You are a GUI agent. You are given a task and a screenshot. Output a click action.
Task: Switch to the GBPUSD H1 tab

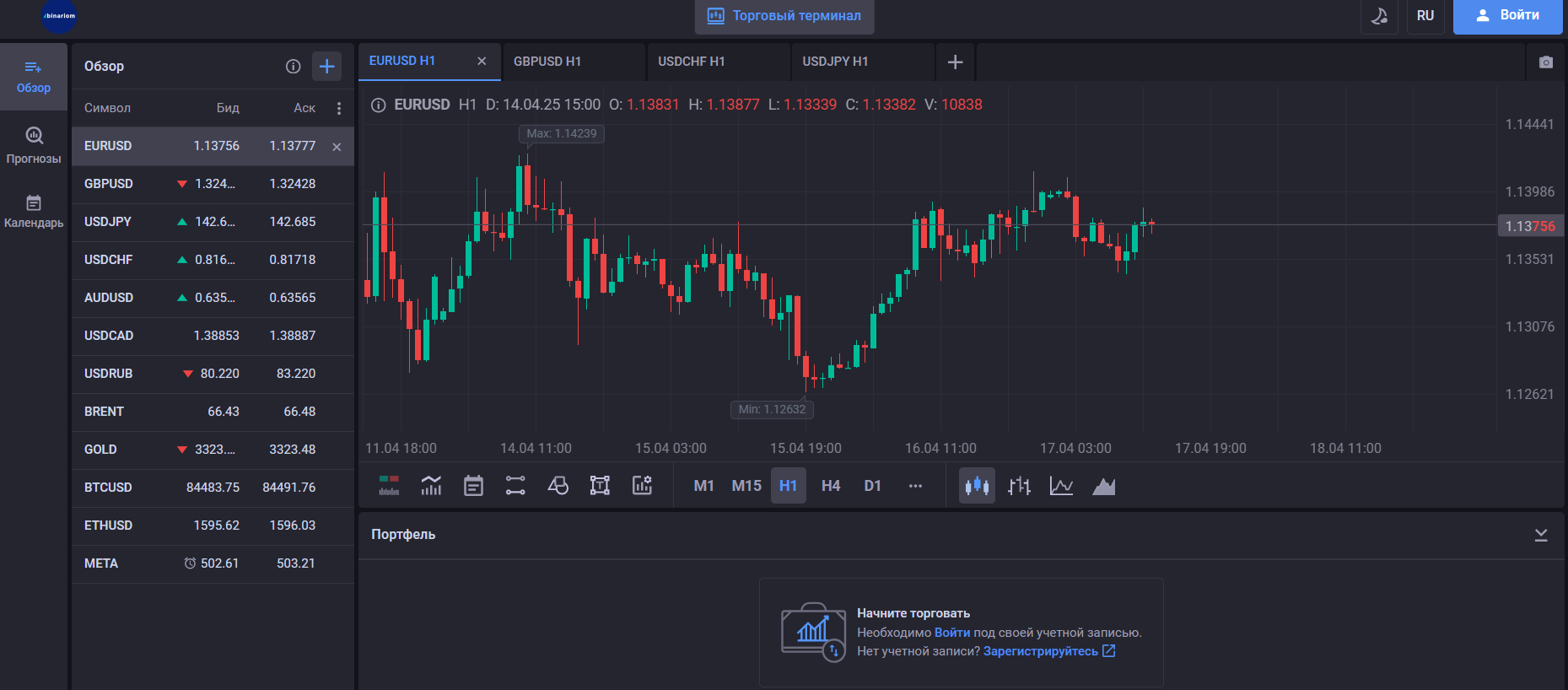[x=547, y=62]
